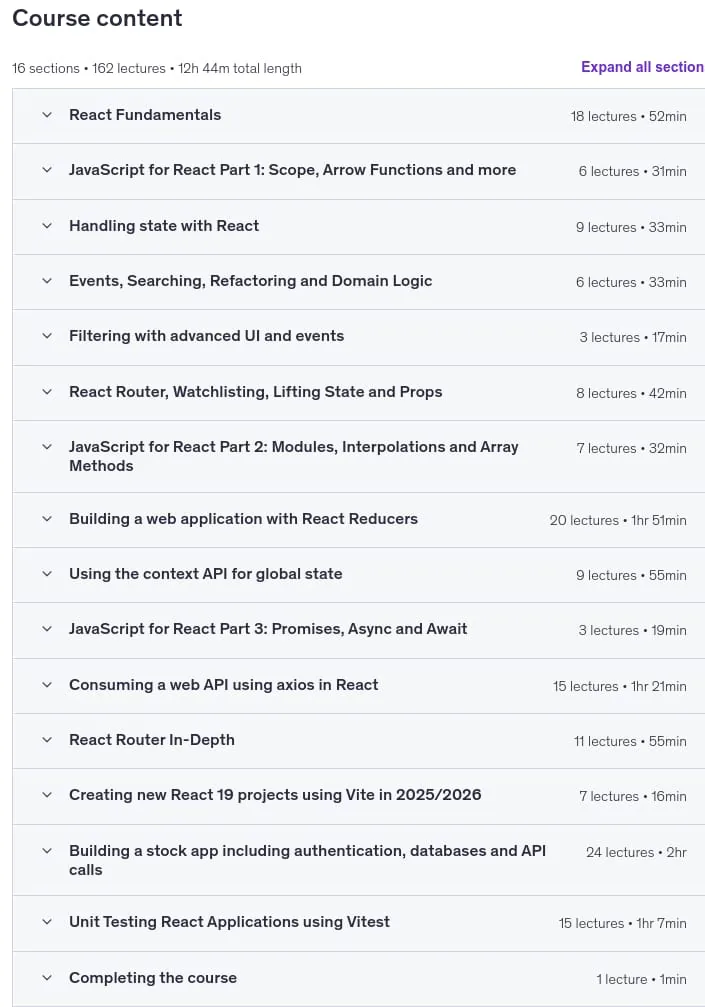Expand Events, Searching, Refactoring and Domain Logic
Screen dimensions: 705x1007
(x=47, y=281)
